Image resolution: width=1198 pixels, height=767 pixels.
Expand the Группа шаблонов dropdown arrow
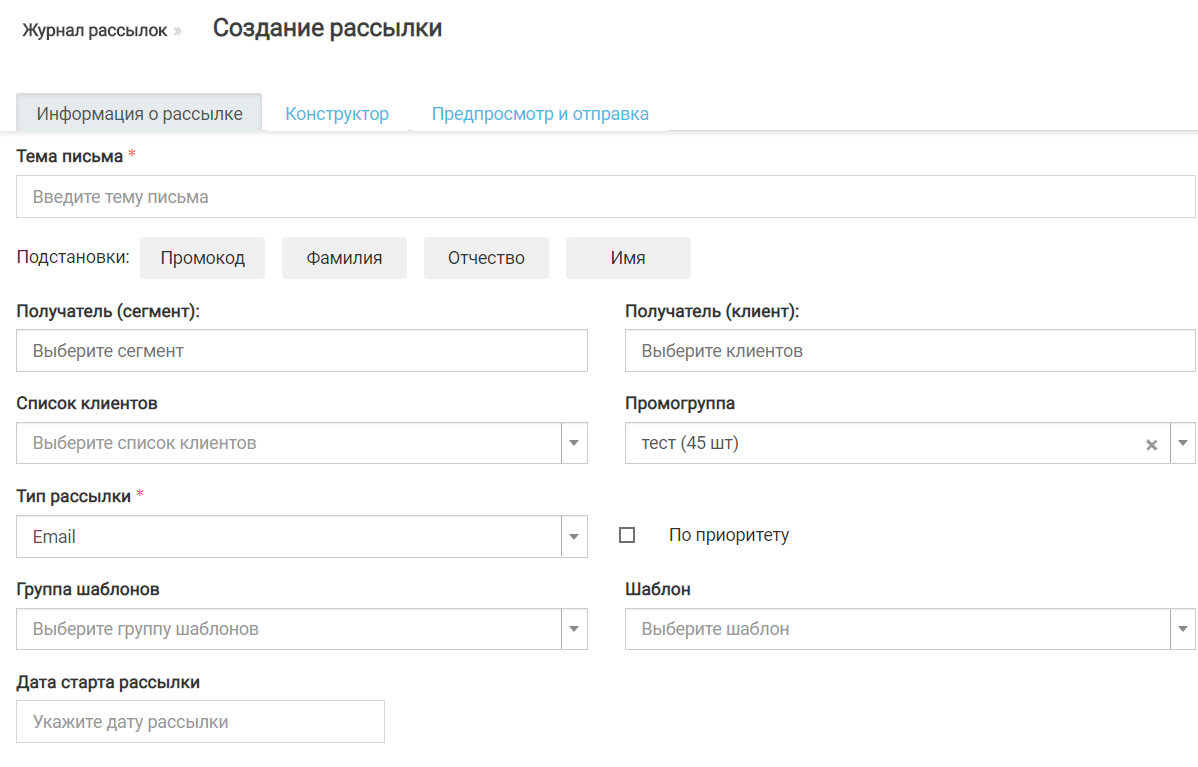click(x=574, y=629)
